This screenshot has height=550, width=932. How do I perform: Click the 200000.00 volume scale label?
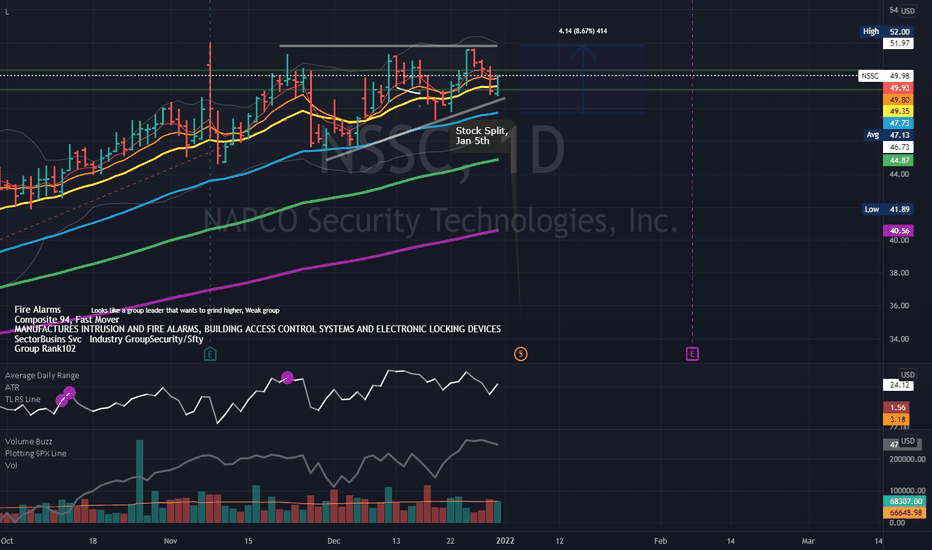907,459
